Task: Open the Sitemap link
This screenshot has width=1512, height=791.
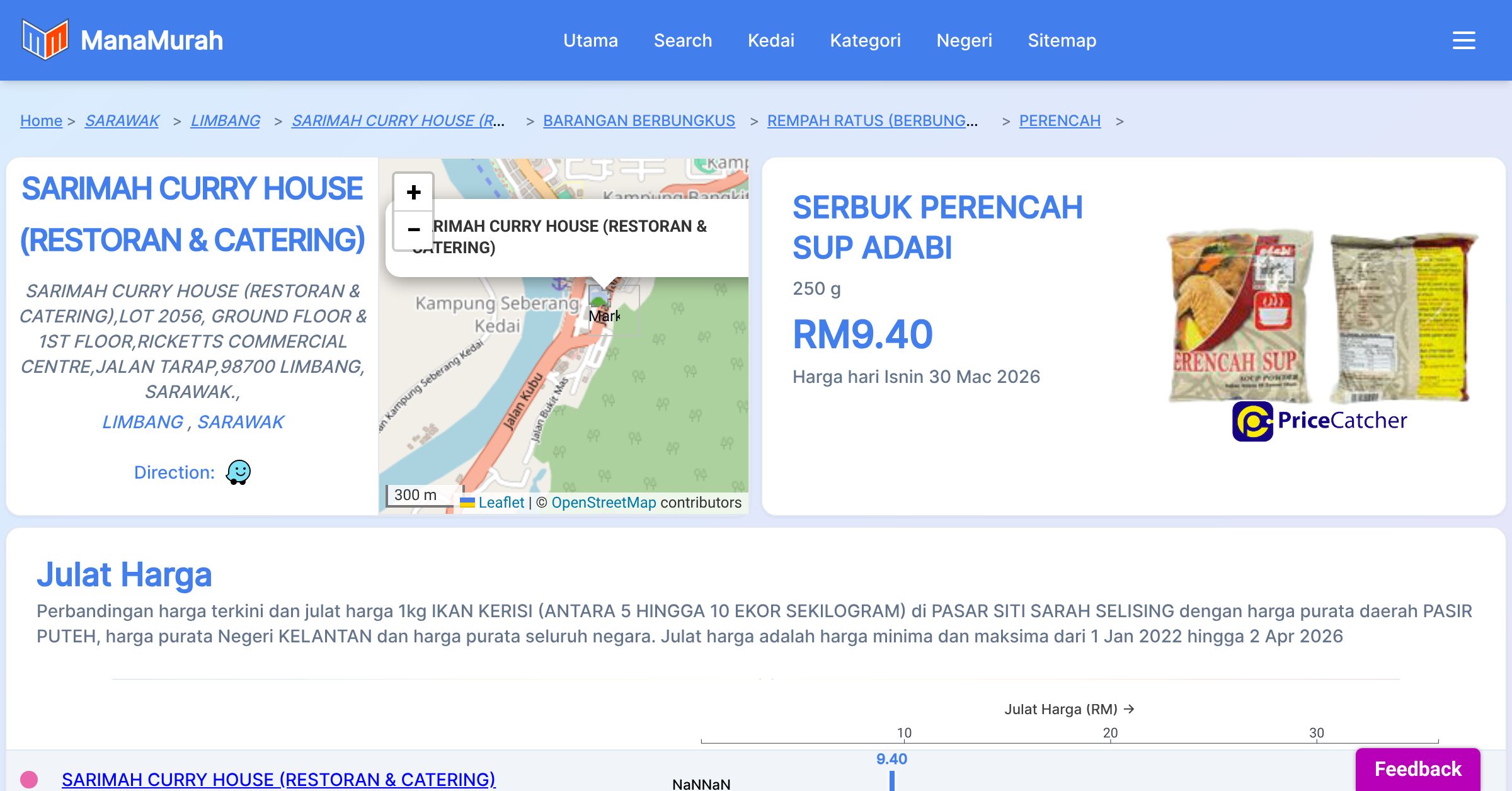Action: [1062, 40]
